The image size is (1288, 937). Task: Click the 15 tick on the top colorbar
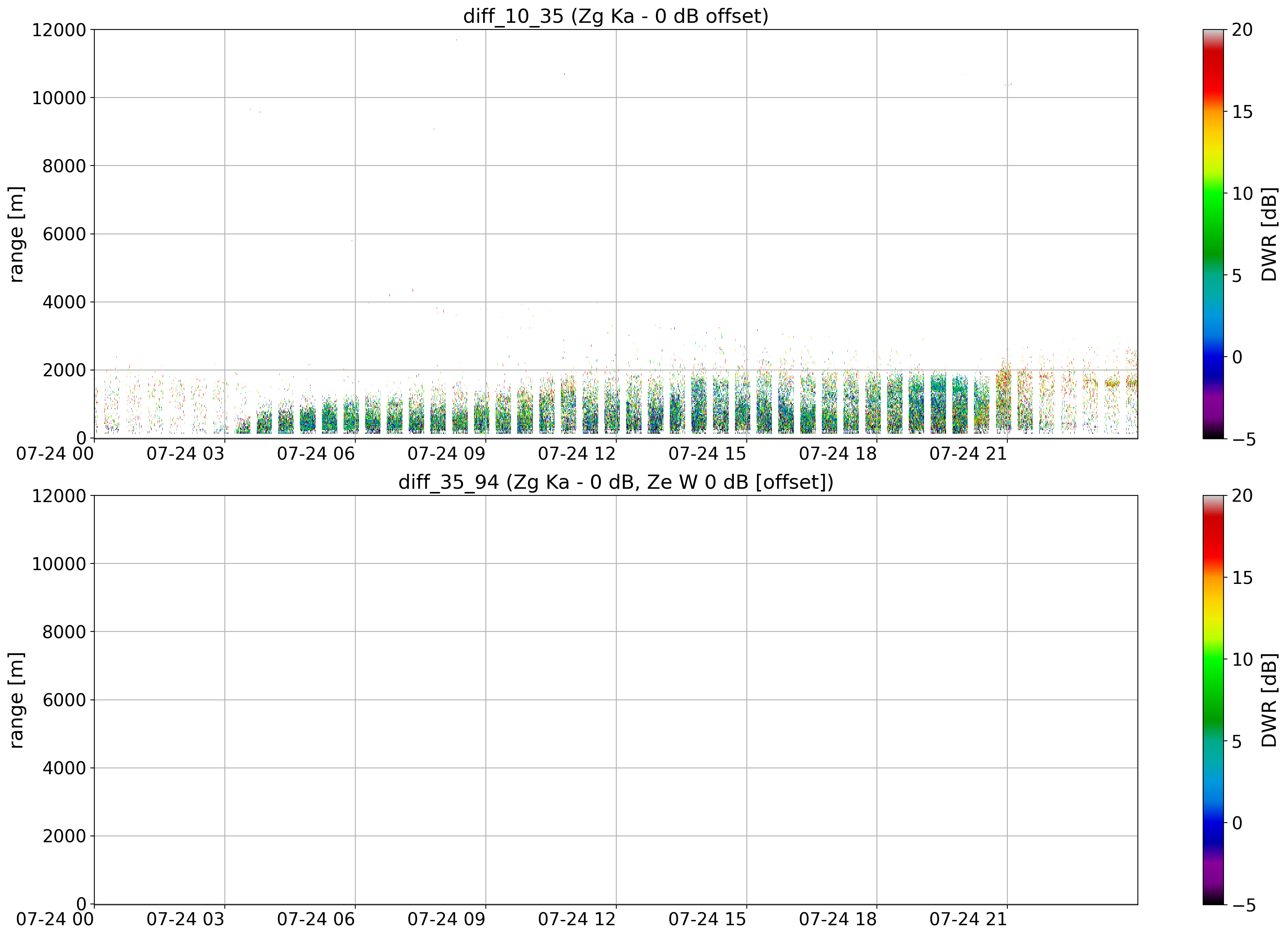pyautogui.click(x=1242, y=112)
